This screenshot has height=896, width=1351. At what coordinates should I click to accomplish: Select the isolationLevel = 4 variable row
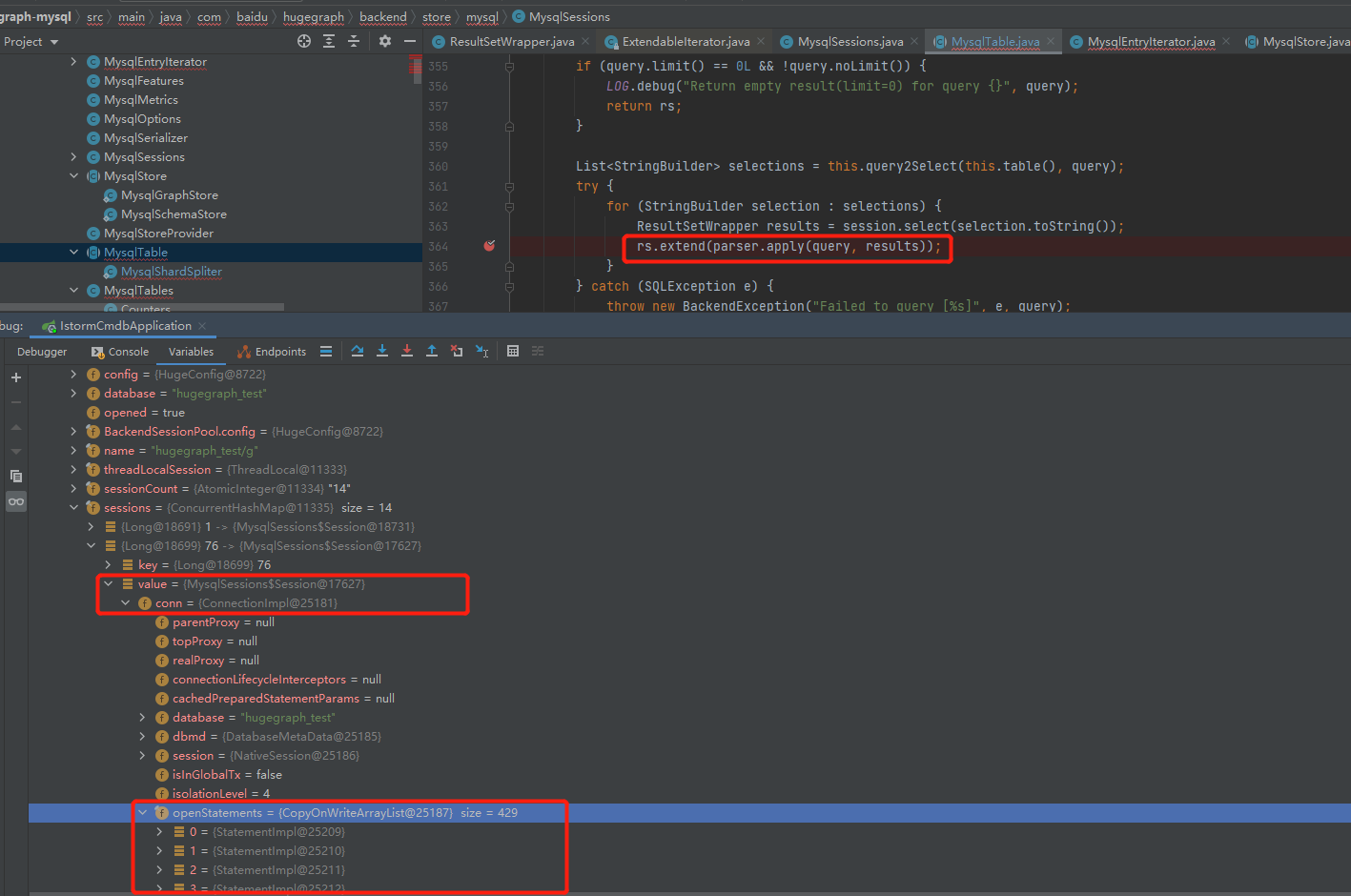tap(689, 793)
